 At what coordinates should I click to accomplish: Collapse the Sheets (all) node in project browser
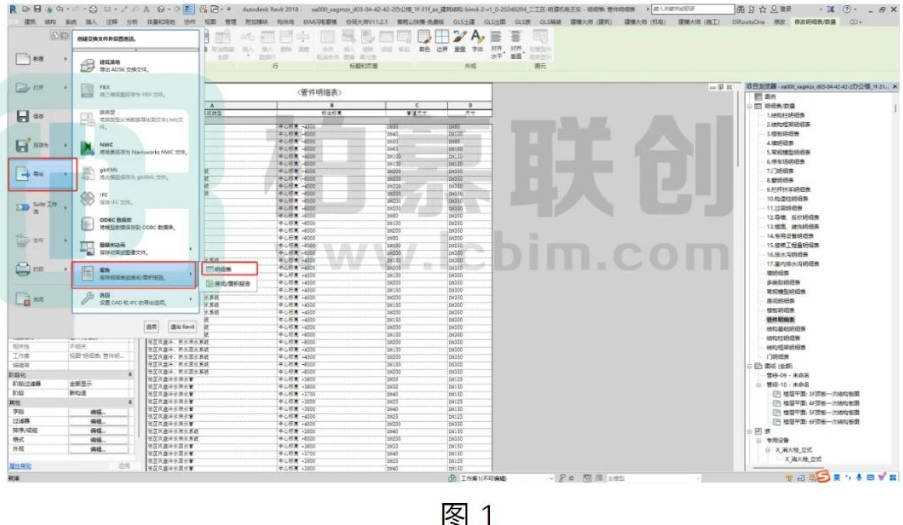tap(750, 366)
